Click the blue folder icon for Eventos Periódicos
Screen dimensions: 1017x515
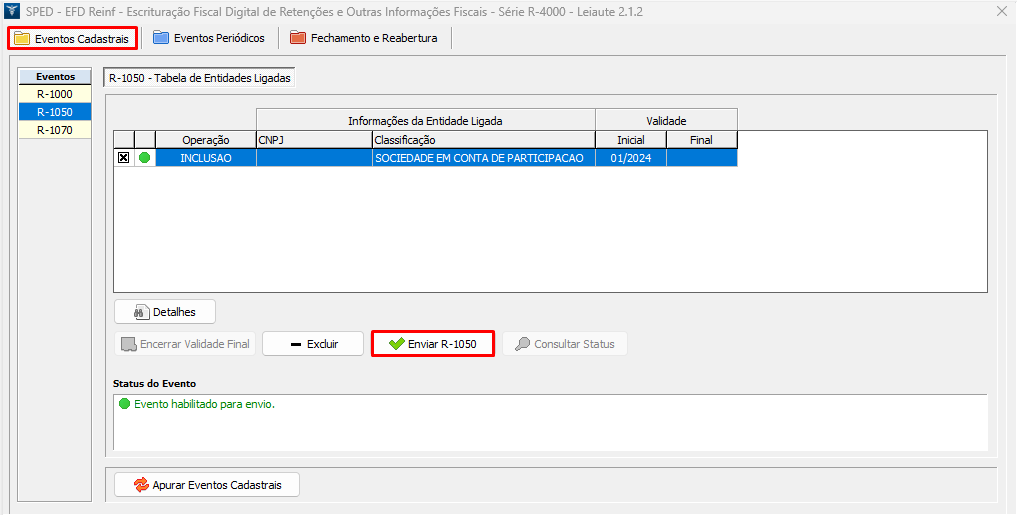click(161, 38)
